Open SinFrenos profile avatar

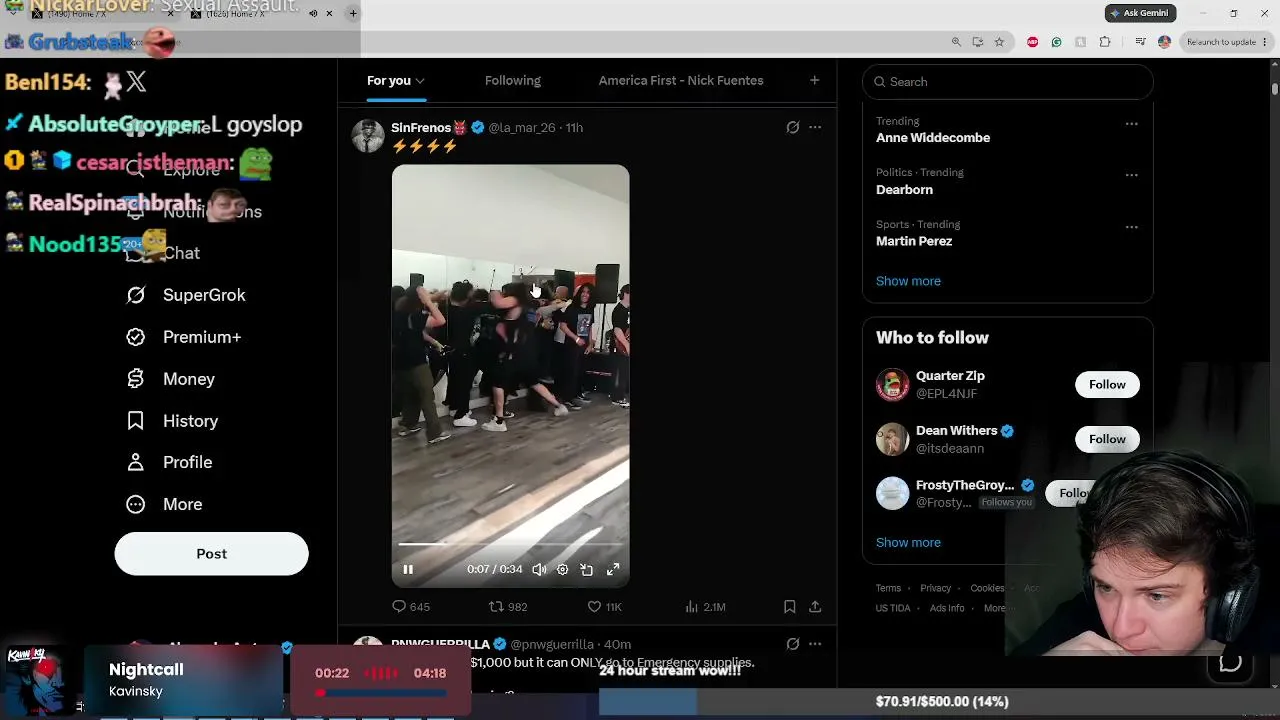368,136
